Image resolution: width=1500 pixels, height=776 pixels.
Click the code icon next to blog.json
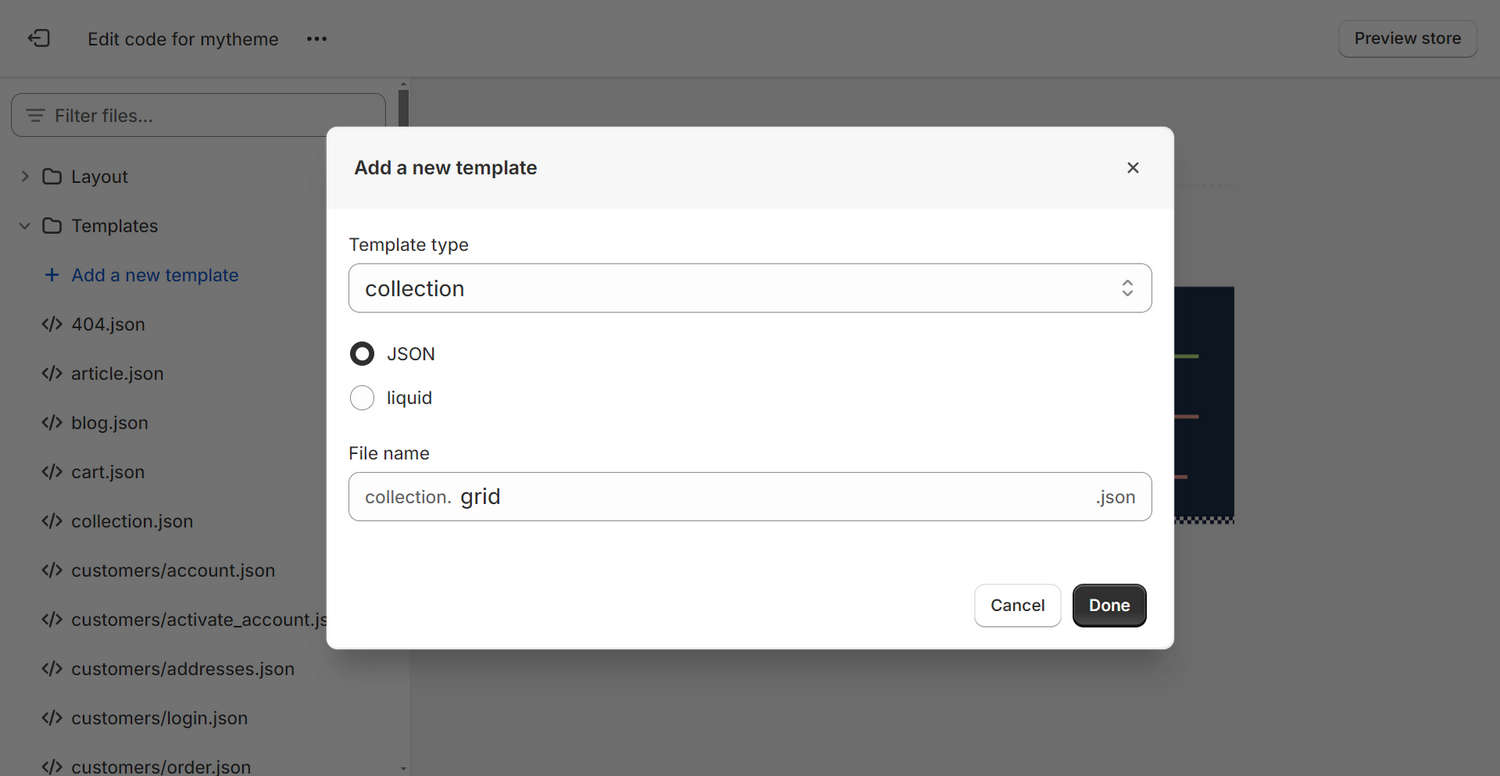(52, 422)
